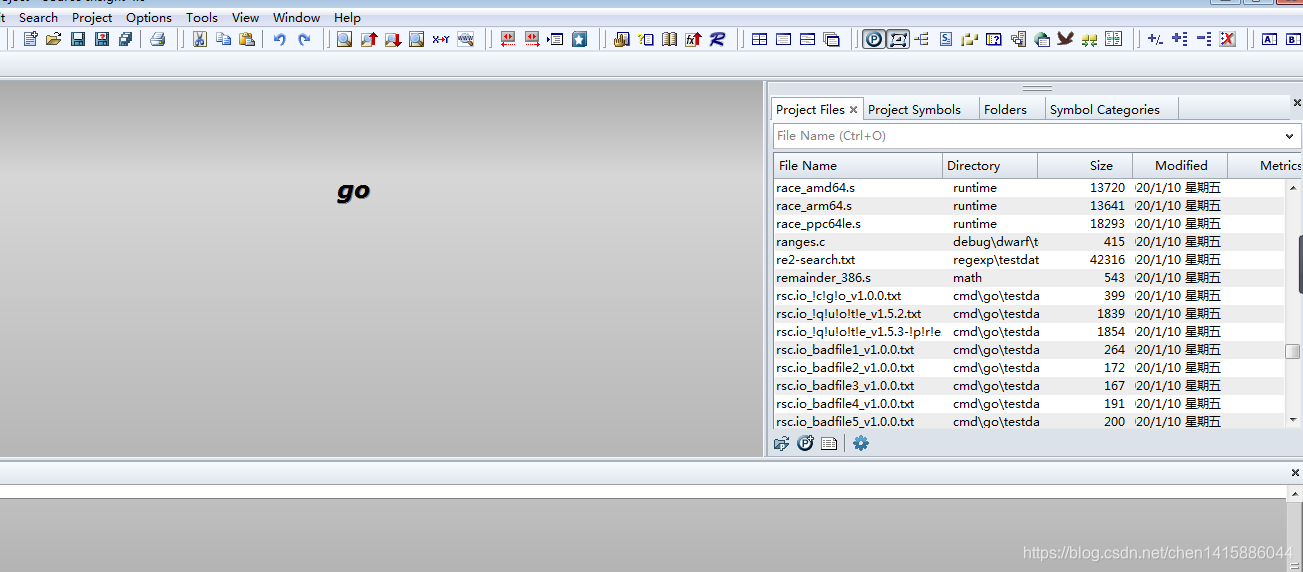Close the Project Files tab via x
The width and height of the screenshot is (1303, 572).
(x=854, y=110)
